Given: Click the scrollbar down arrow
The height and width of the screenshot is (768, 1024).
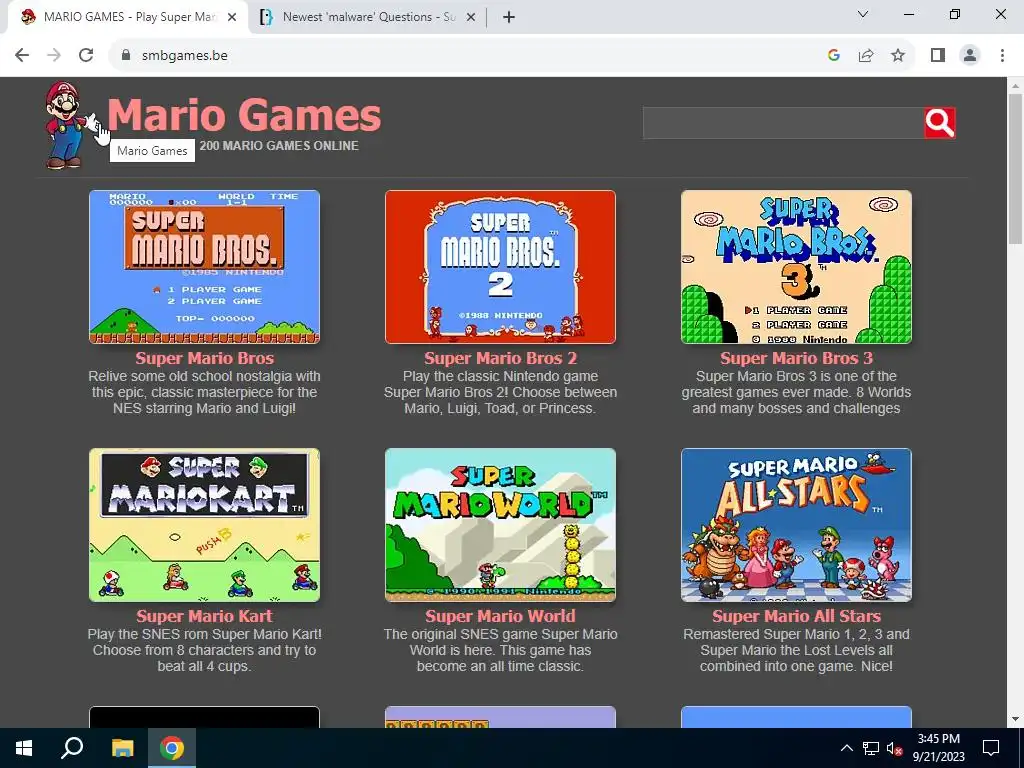Looking at the screenshot, I should (x=1015, y=719).
